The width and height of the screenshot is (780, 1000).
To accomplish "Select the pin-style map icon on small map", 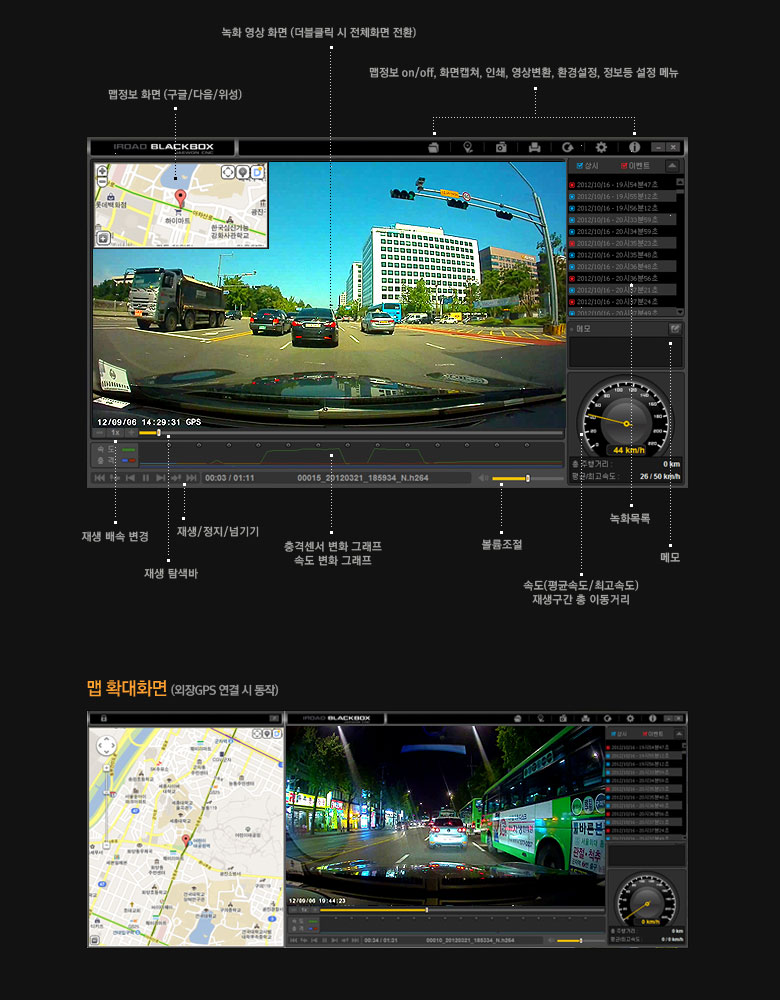I will 242,172.
